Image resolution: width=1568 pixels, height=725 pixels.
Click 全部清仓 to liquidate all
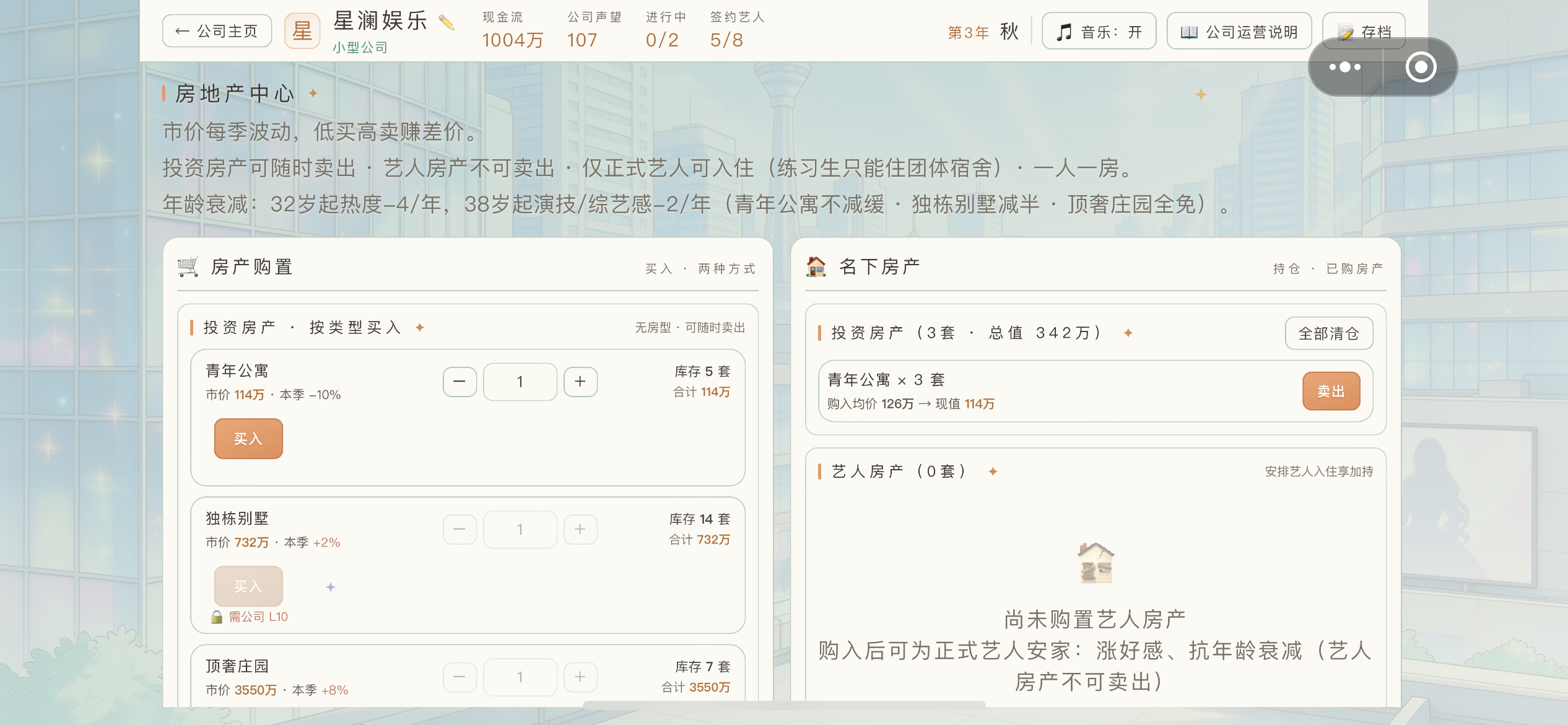1329,333
